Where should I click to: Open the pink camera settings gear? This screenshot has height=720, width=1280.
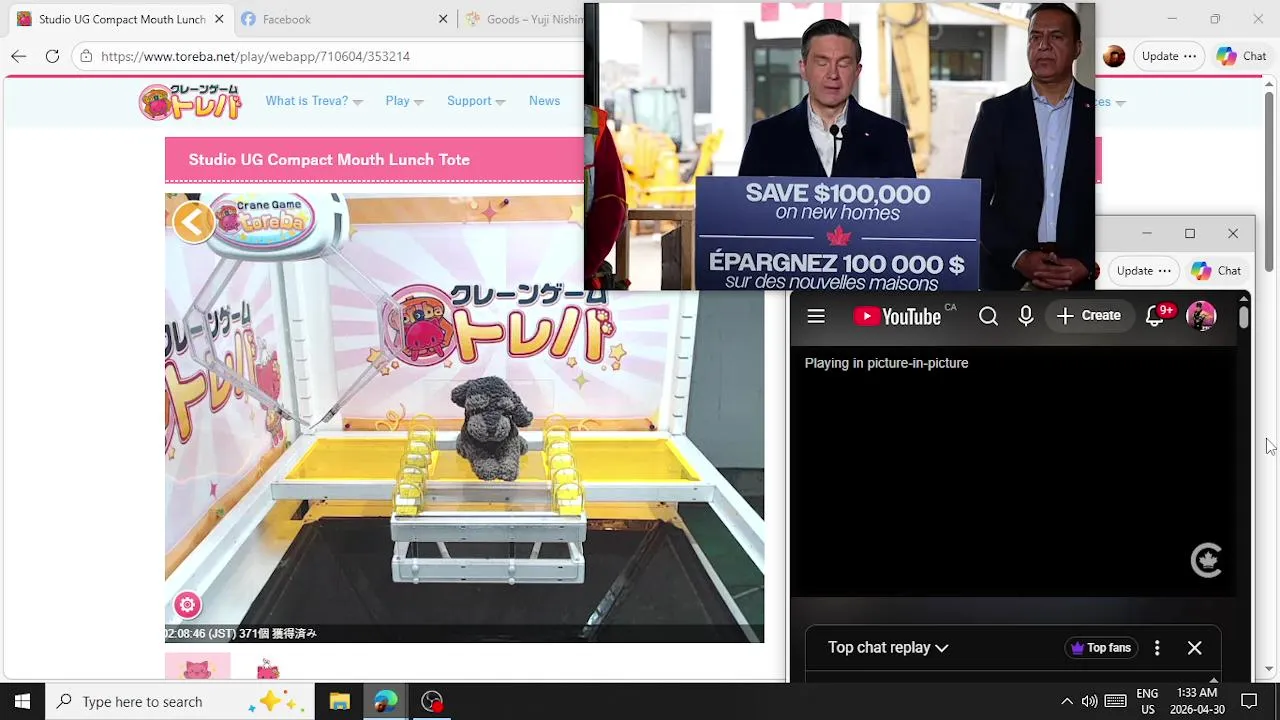187,604
